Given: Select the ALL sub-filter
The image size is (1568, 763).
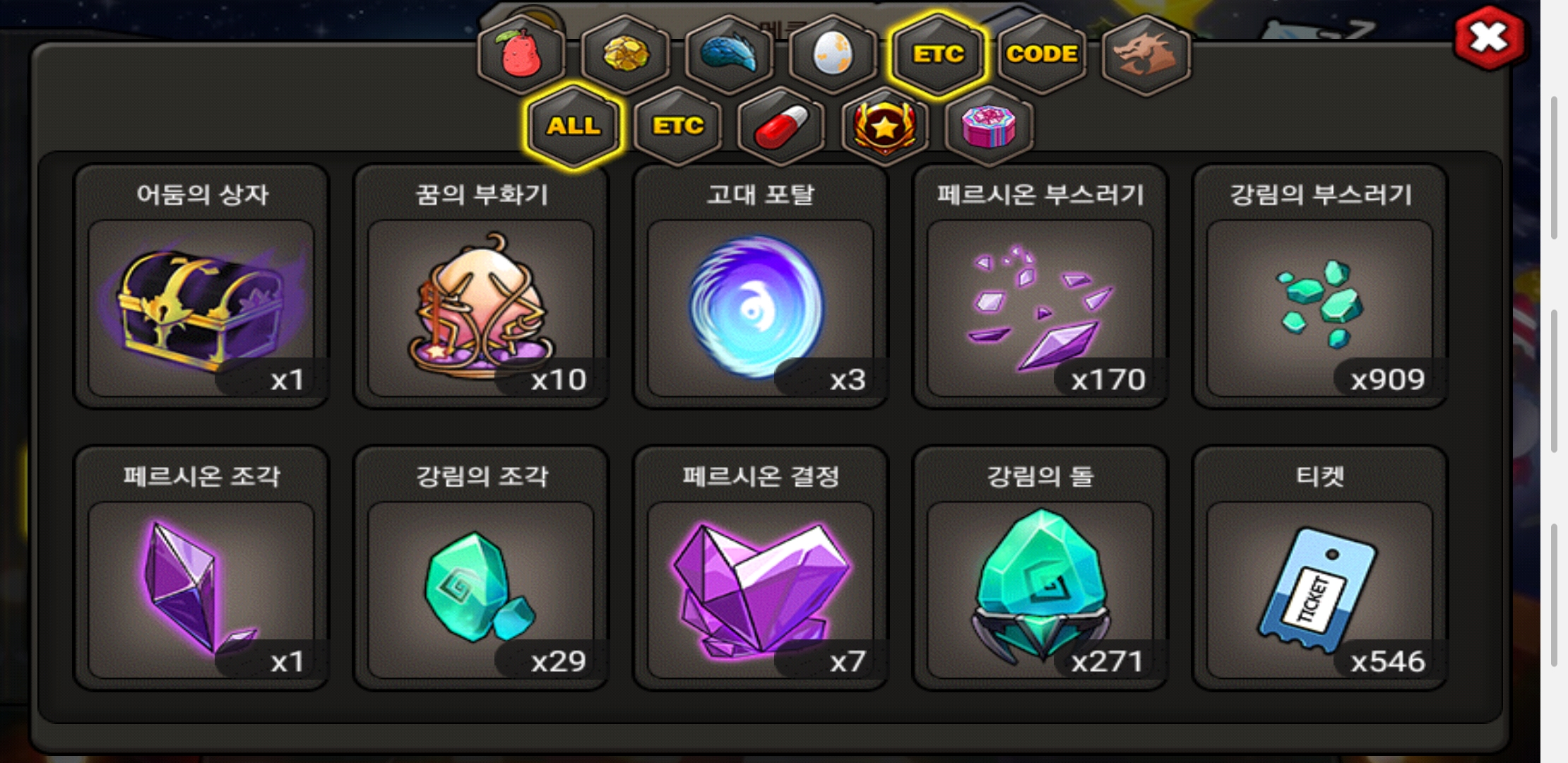Looking at the screenshot, I should [x=574, y=127].
